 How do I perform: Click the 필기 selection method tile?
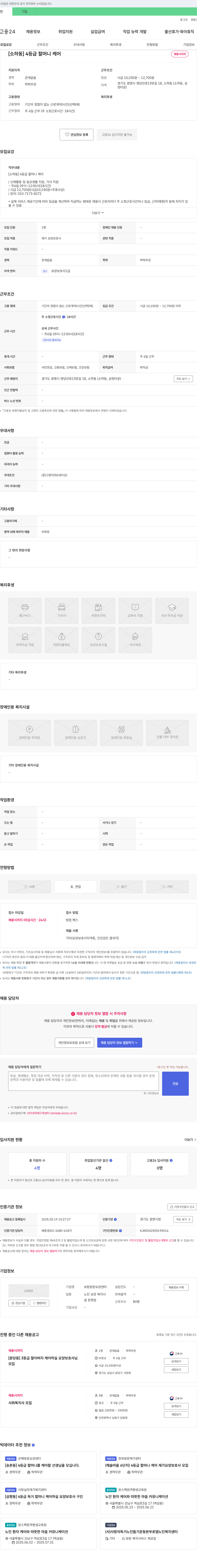click(x=122, y=887)
